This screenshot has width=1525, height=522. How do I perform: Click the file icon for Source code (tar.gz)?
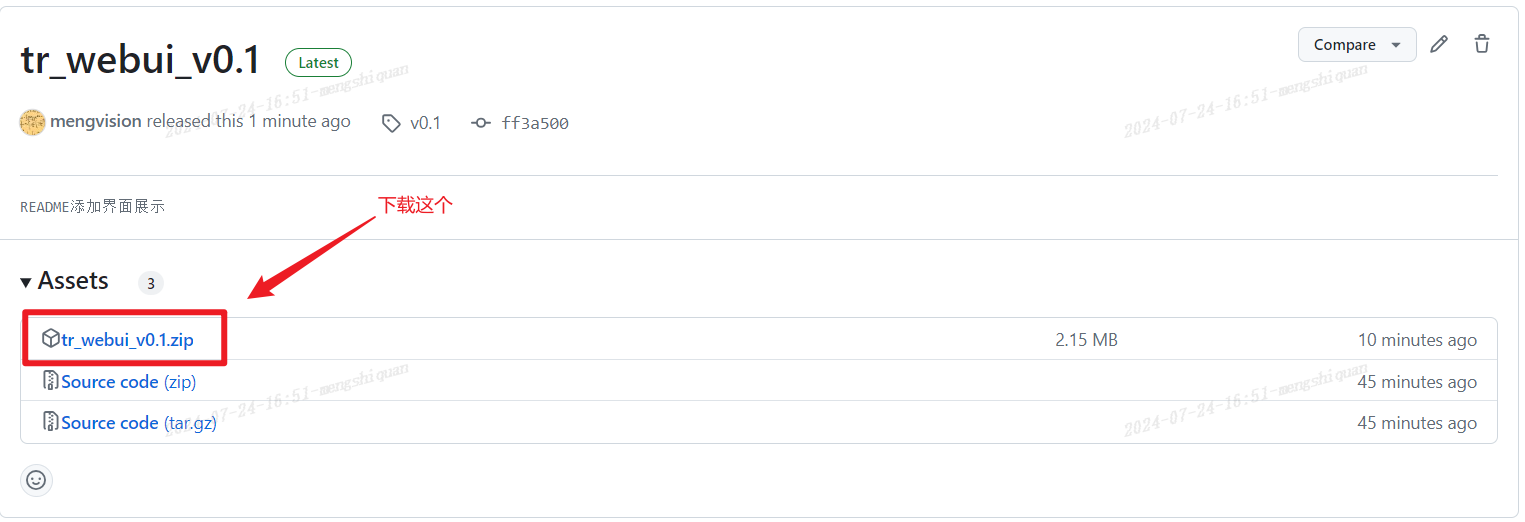click(x=50, y=422)
